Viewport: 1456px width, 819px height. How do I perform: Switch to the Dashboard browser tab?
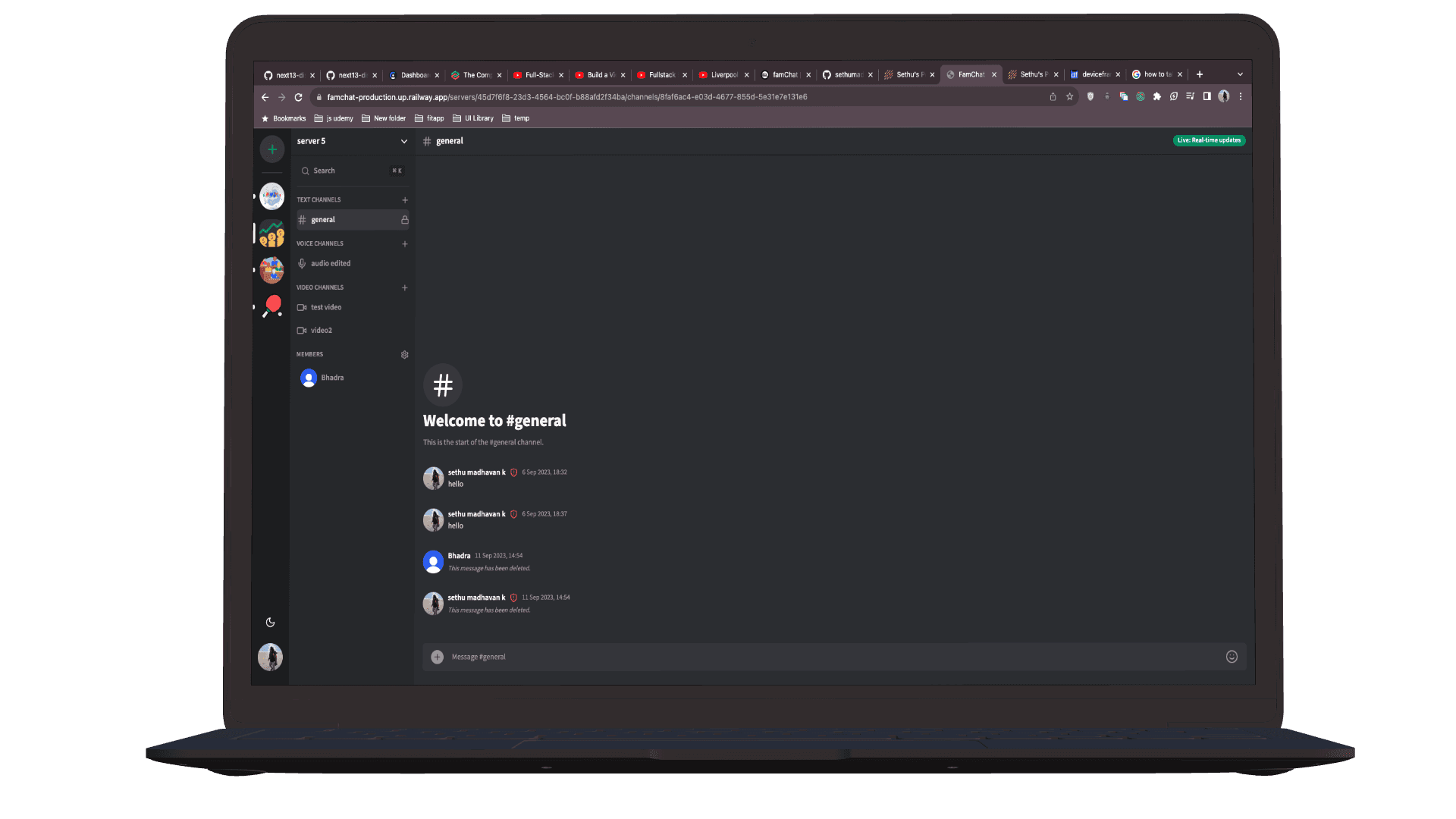pos(413,75)
